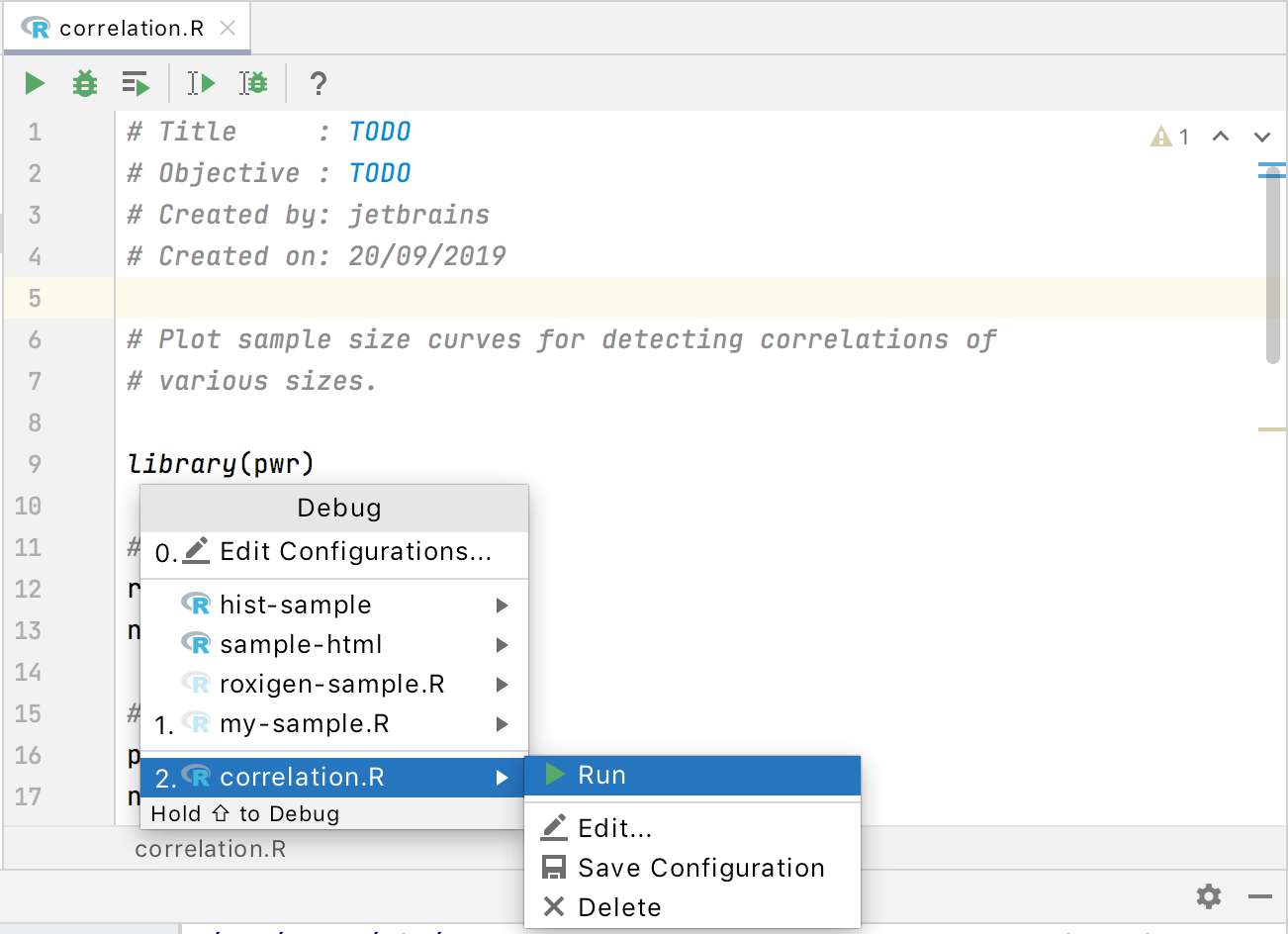This screenshot has height=934, width=1288.
Task: Debug selection using the cursor-with-bug icon
Action: (254, 83)
